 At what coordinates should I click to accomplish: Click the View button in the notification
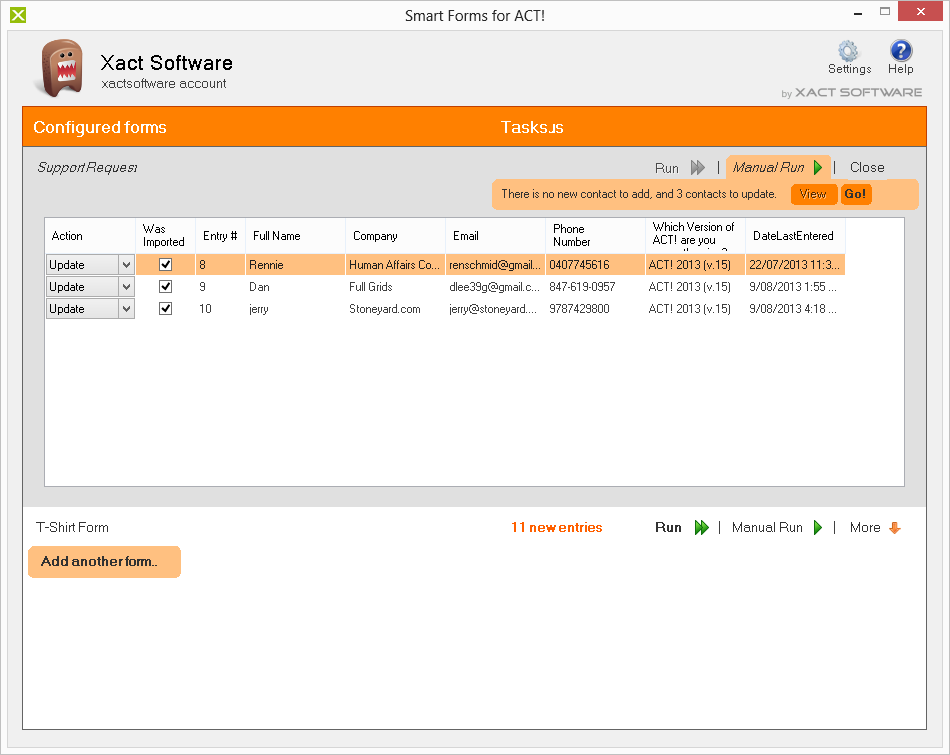813,194
